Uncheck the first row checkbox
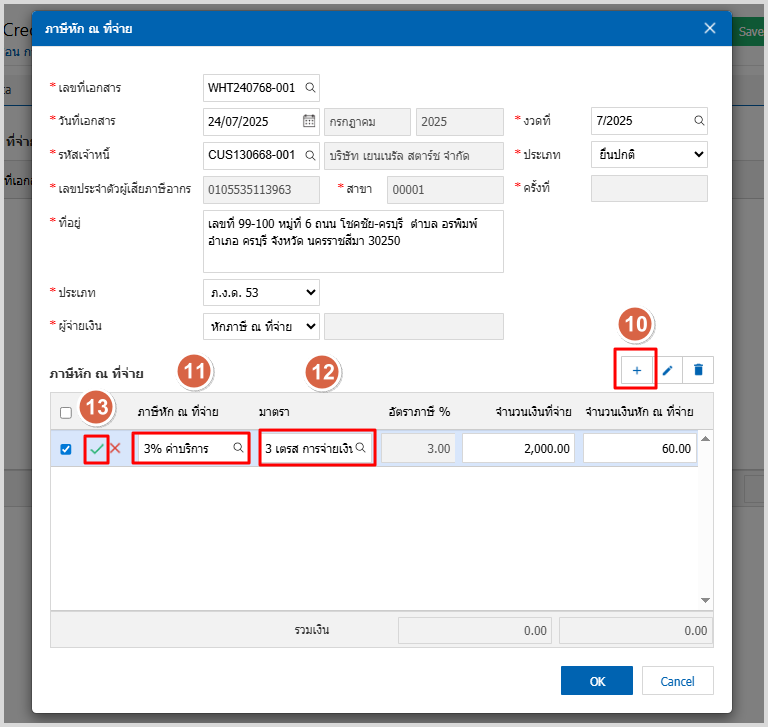Screen dimensions: 768x727 point(66,449)
